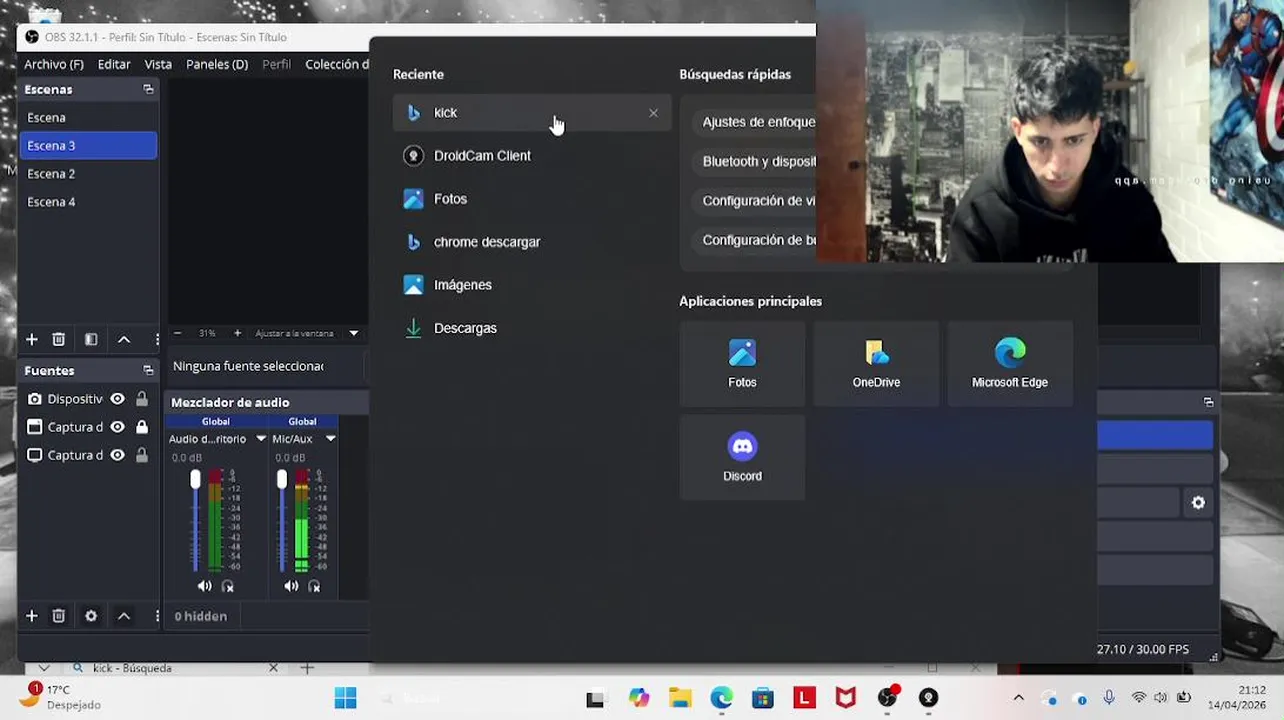Open McAfee icon on taskbar
1284x720 pixels.
tap(846, 698)
